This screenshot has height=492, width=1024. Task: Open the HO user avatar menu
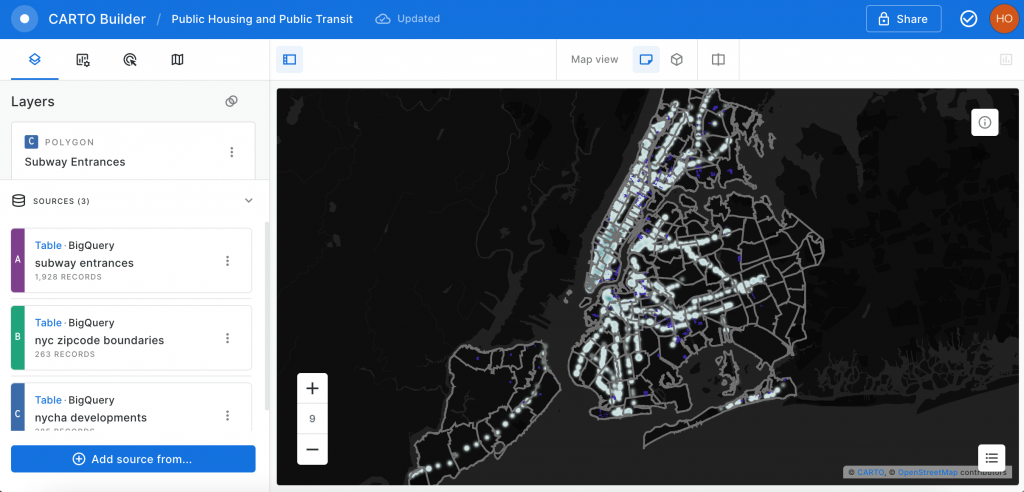1004,19
